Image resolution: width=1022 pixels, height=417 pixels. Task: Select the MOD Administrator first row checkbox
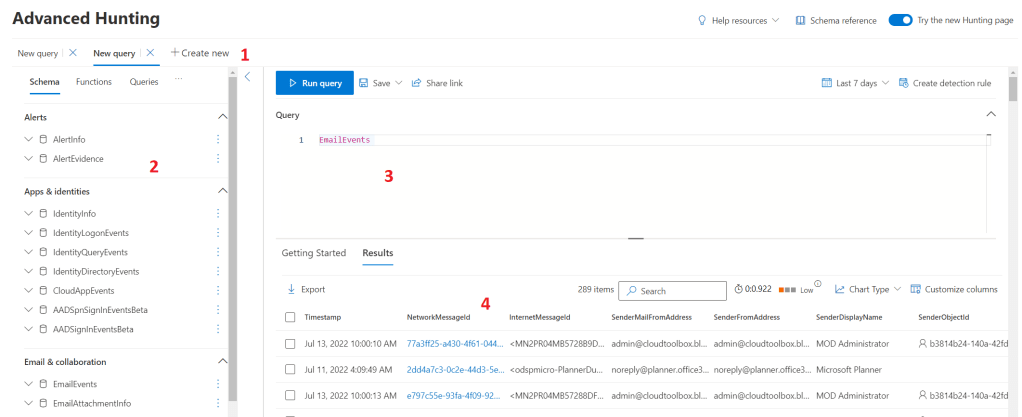pos(290,343)
